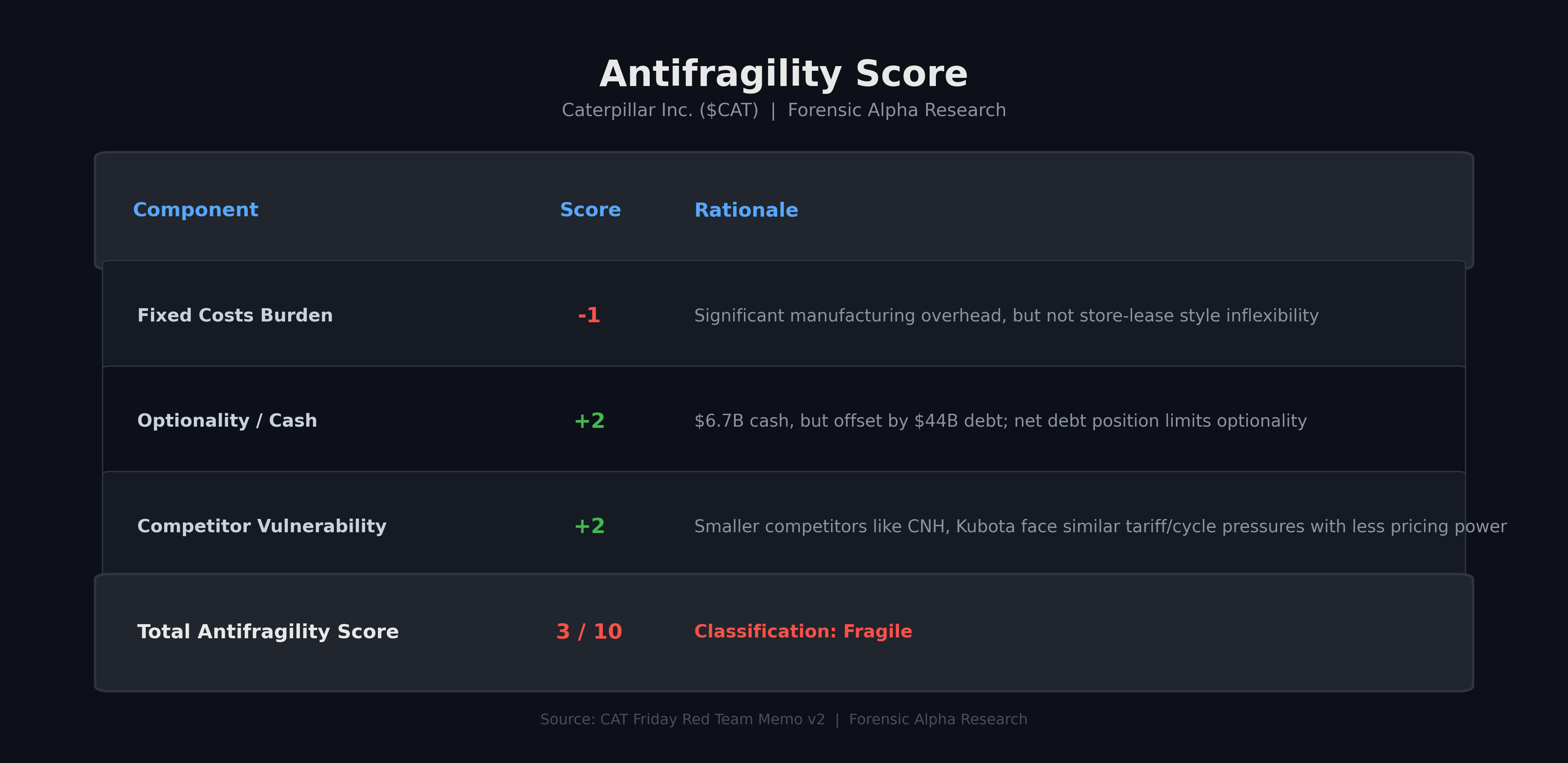Image resolution: width=1568 pixels, height=763 pixels.
Task: Click the +2 score for Optionality / Cash
Action: (589, 421)
